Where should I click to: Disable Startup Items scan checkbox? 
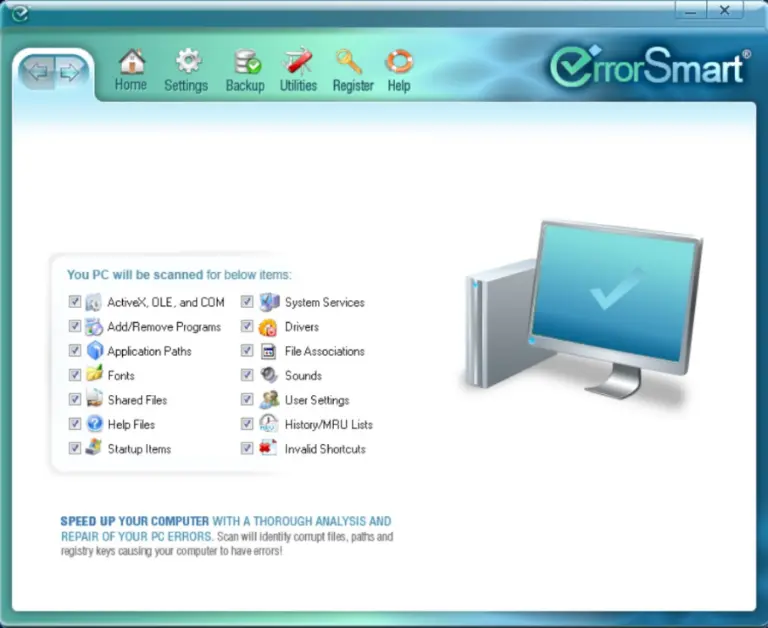click(74, 448)
